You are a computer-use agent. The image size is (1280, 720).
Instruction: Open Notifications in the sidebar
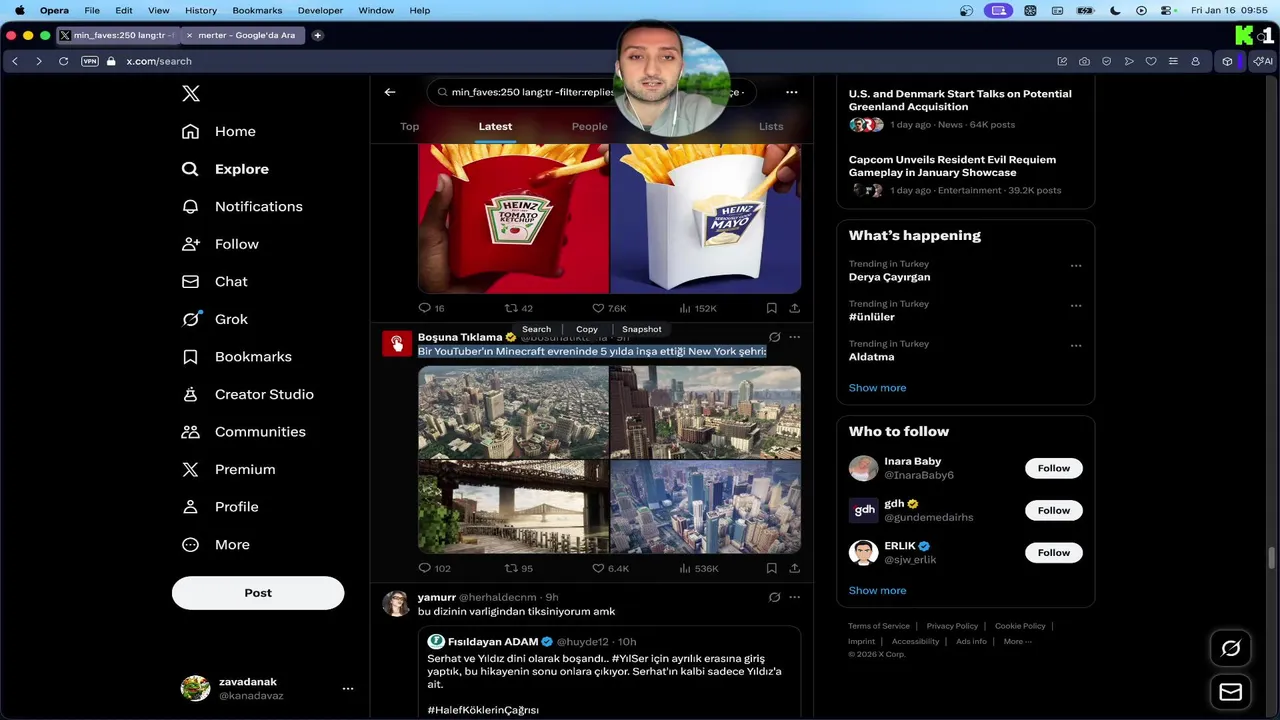pos(242,206)
